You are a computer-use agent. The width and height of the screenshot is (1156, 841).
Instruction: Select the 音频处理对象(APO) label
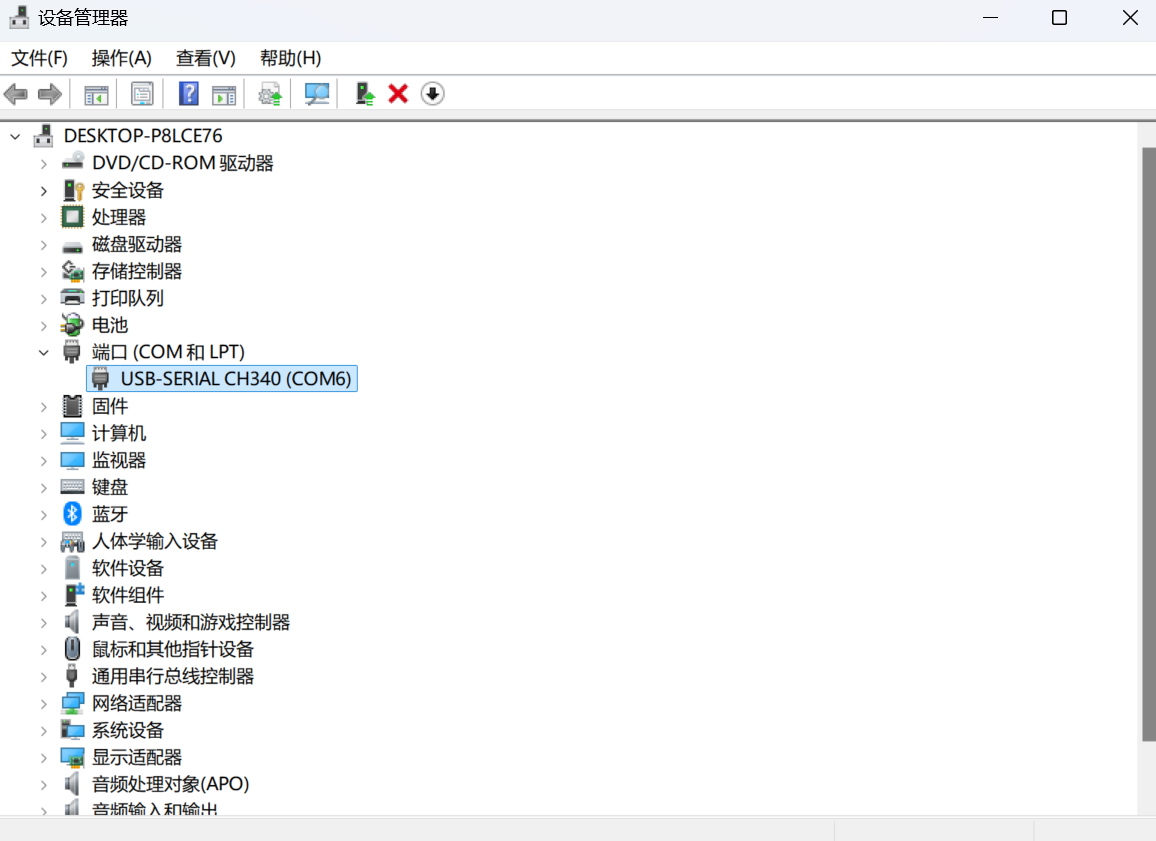click(x=170, y=784)
